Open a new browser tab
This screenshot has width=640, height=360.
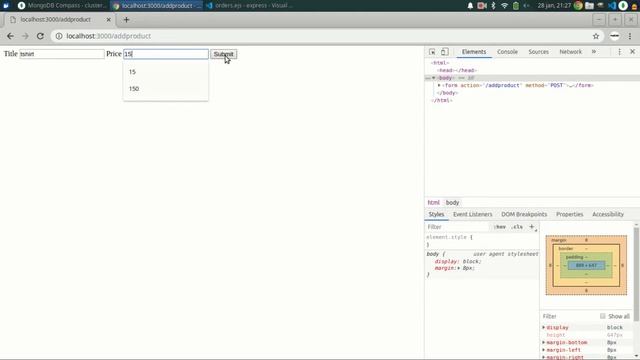(126, 20)
